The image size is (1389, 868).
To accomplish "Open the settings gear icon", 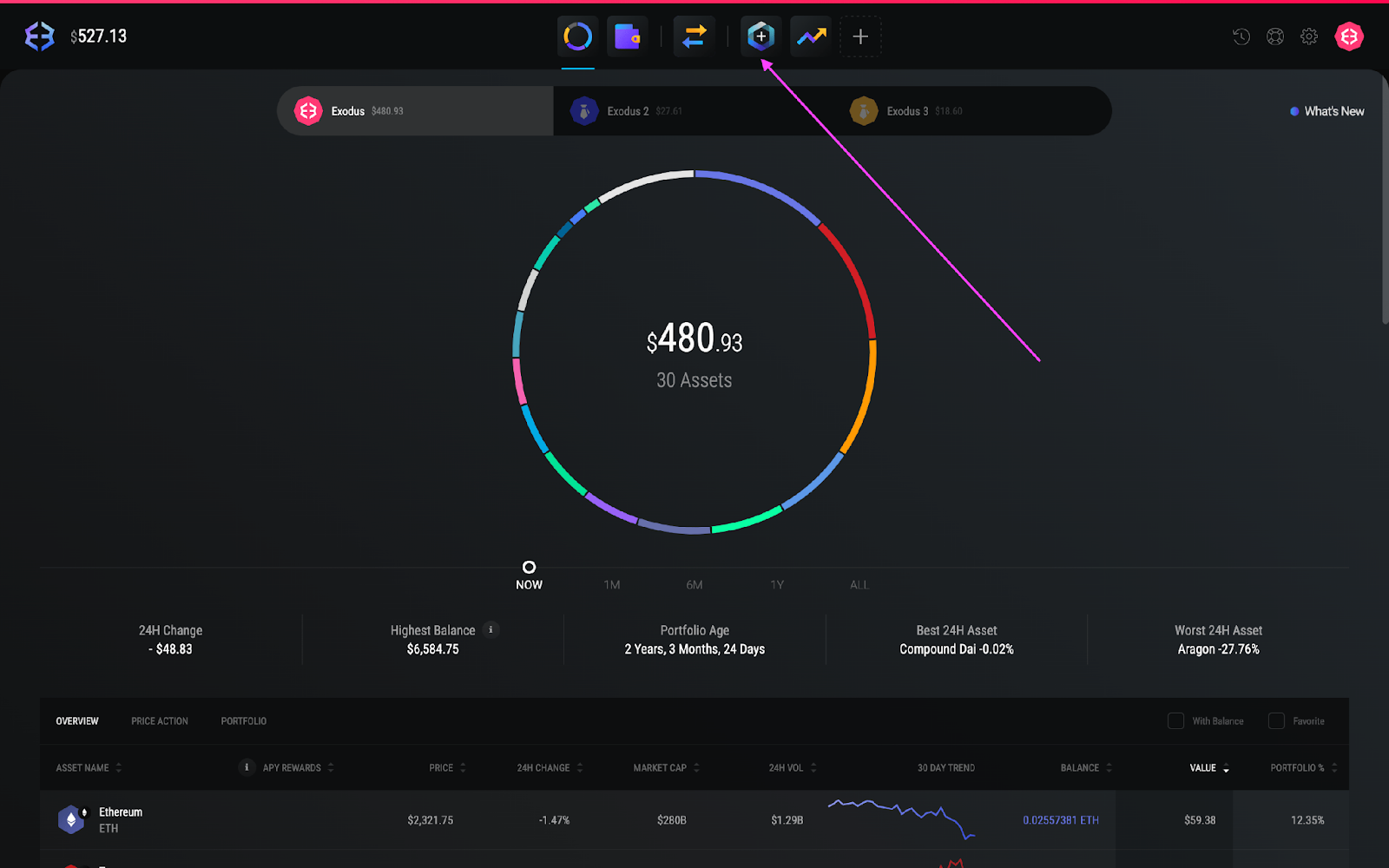I will tap(1309, 36).
